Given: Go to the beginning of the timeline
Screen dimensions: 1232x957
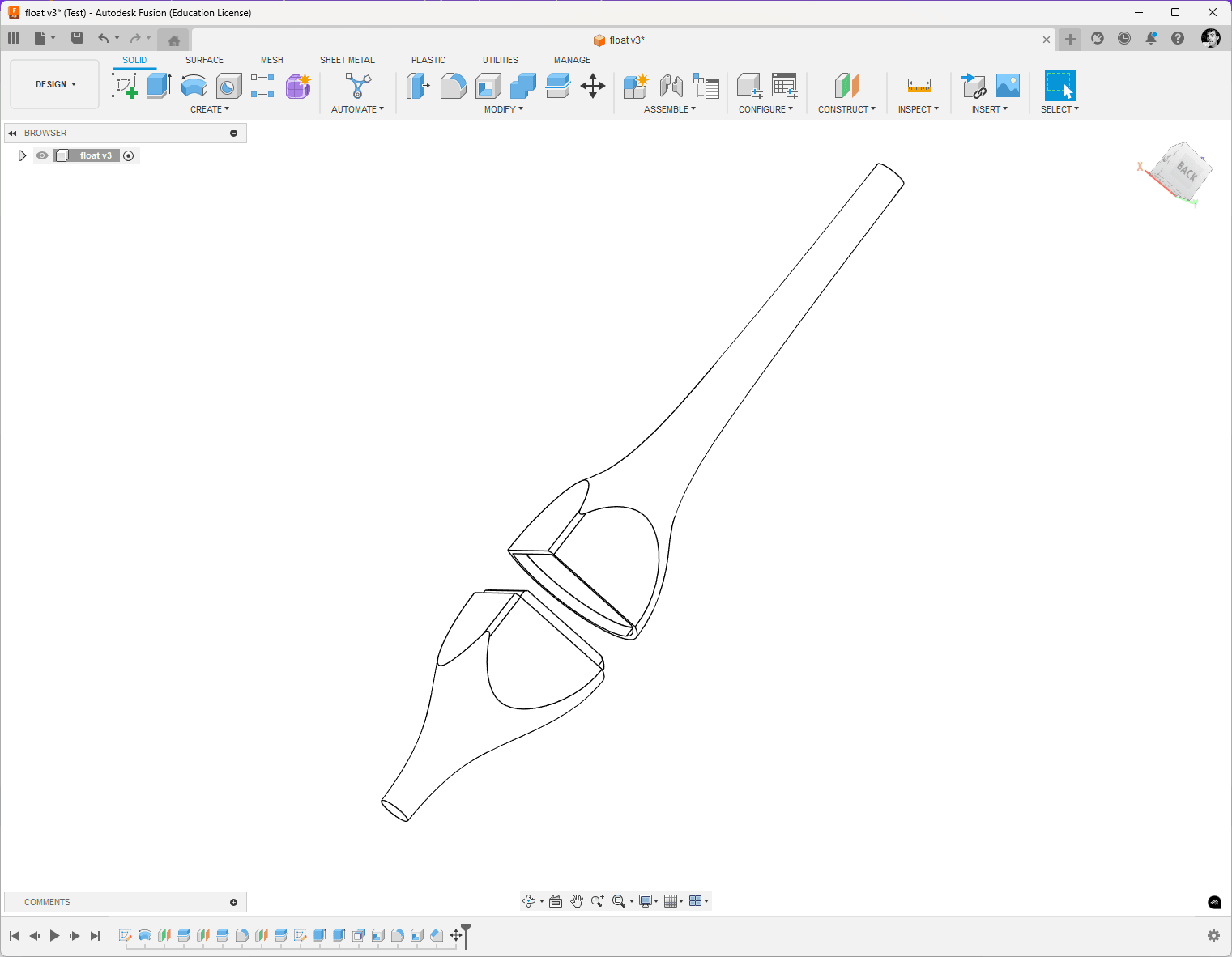Looking at the screenshot, I should [x=14, y=936].
